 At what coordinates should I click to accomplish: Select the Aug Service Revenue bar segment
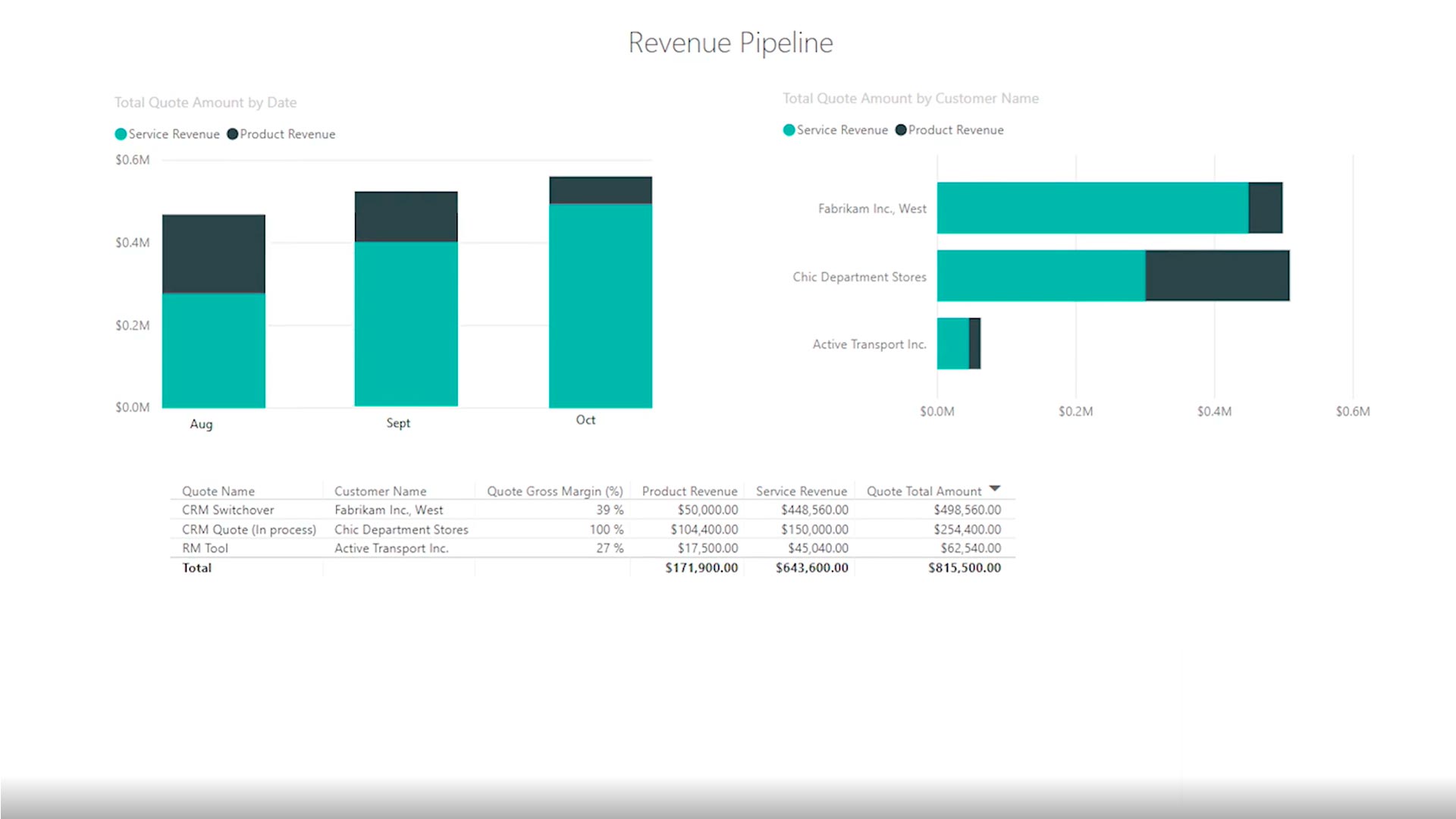click(x=214, y=350)
